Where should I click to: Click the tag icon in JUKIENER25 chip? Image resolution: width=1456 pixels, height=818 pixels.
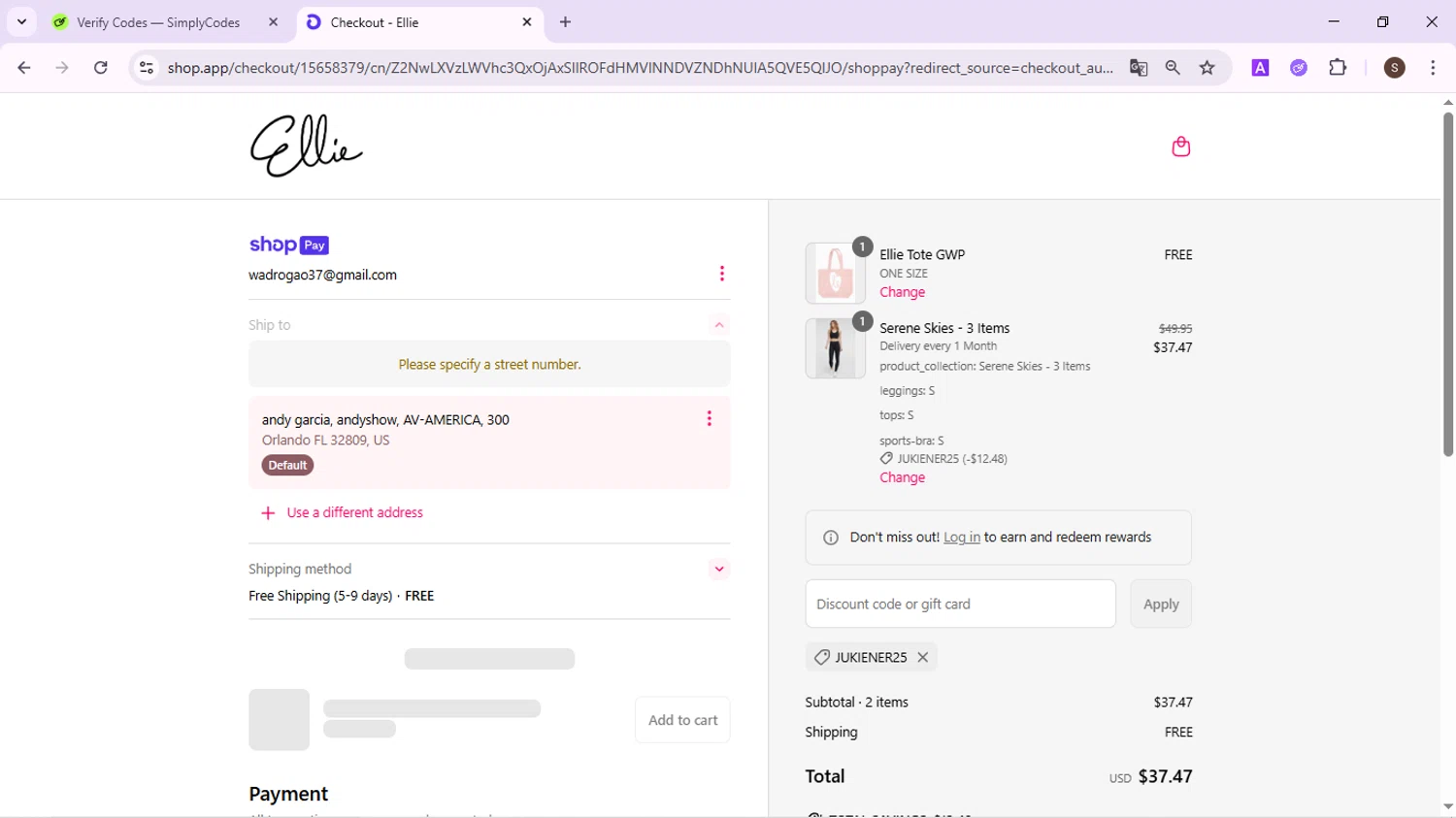[x=822, y=657]
